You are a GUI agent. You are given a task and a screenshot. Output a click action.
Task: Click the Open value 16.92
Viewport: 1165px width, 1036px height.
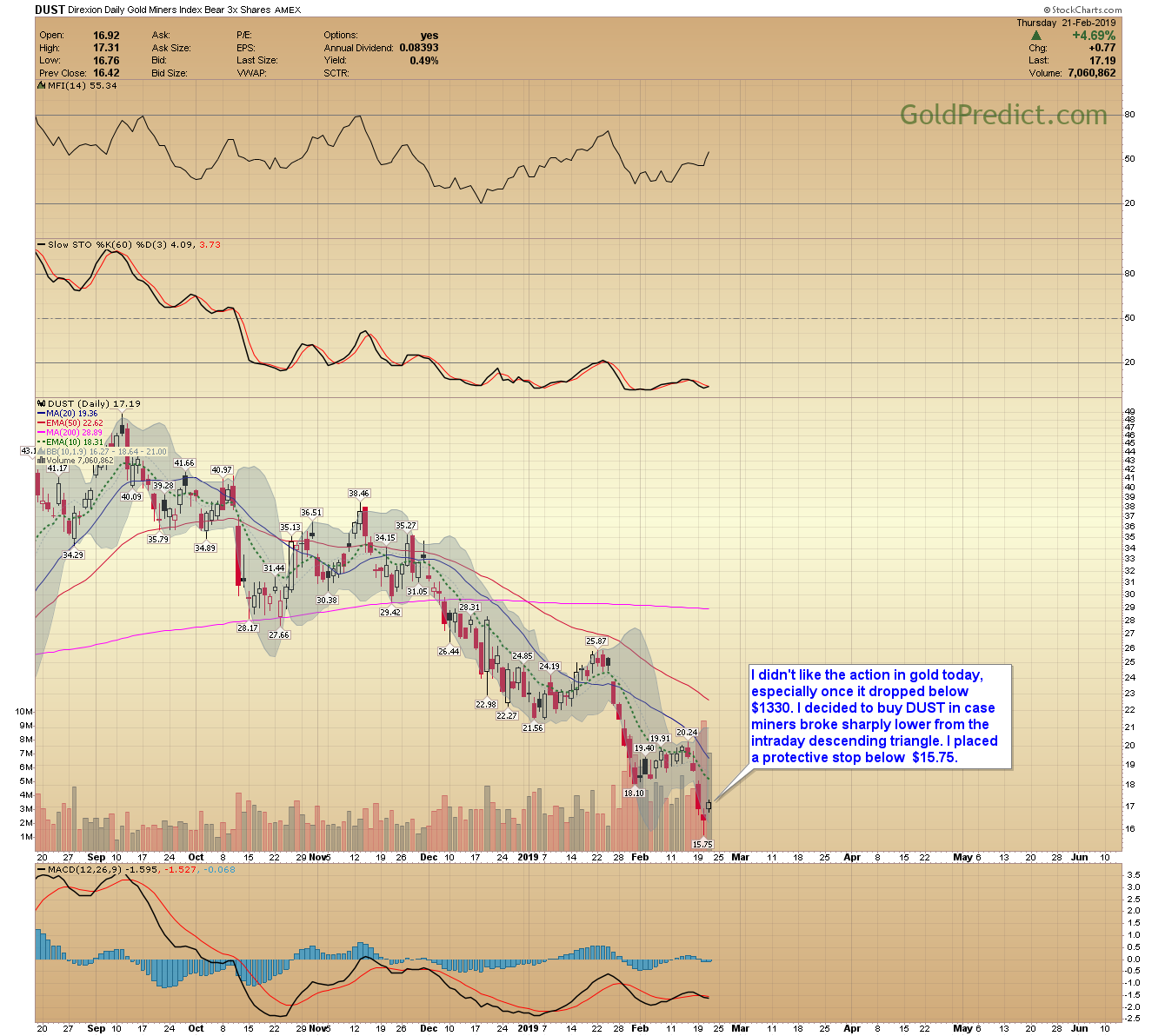coord(106,36)
